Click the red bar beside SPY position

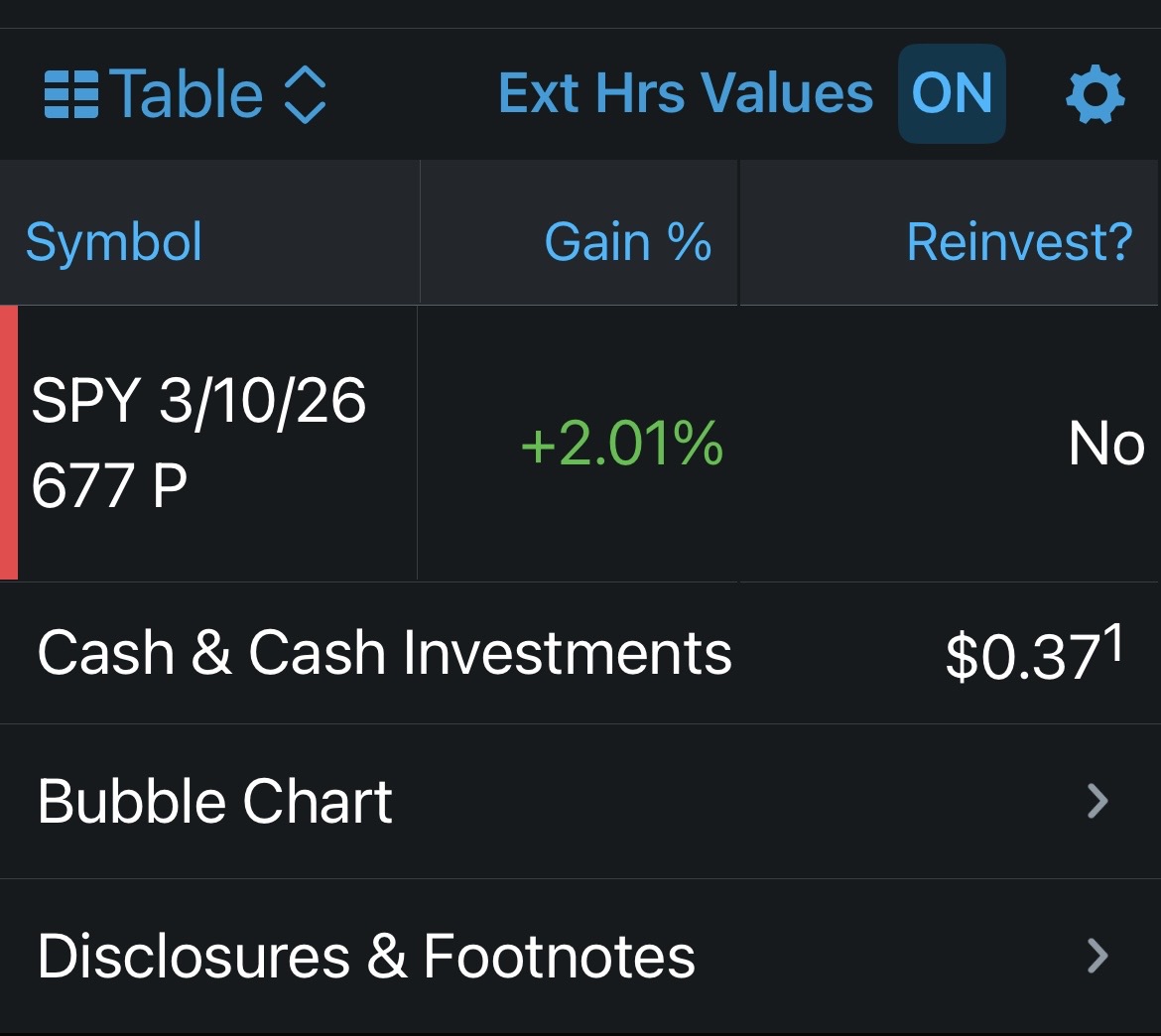pos(9,443)
